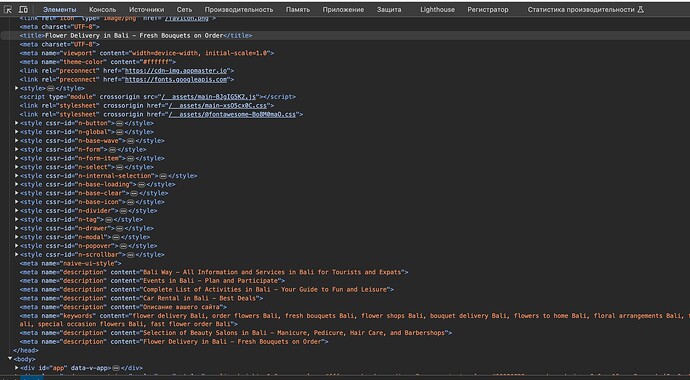Switch to the Консоль tab
690x380 pixels.
pos(103,10)
